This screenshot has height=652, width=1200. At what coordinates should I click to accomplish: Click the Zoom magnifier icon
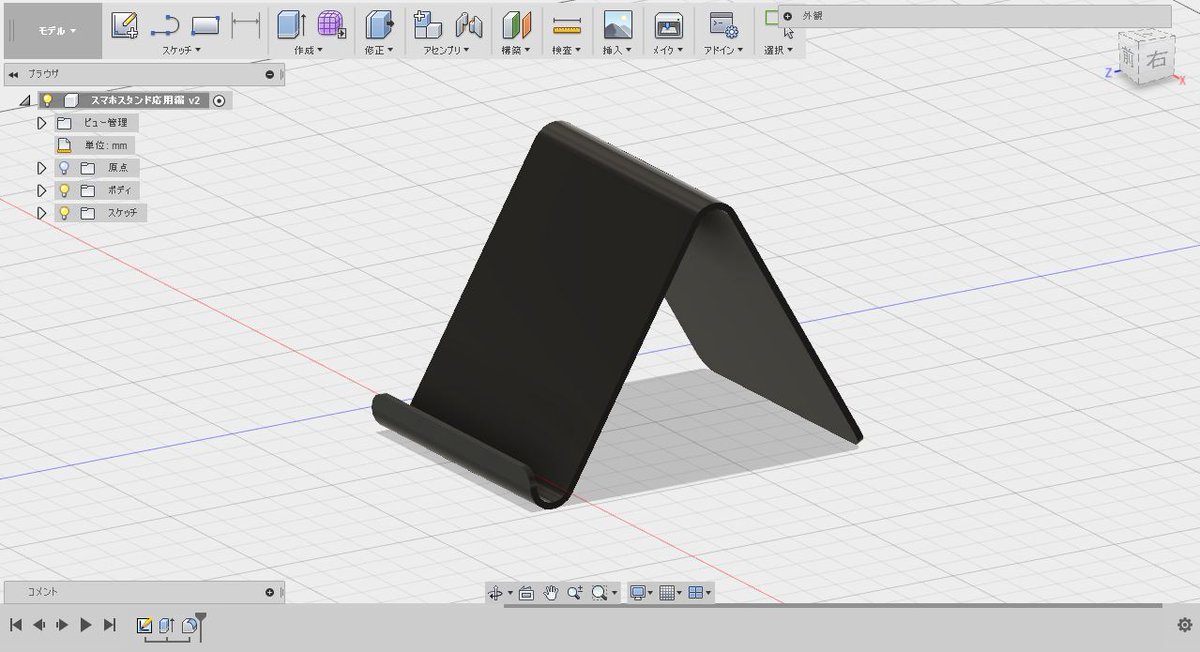pyautogui.click(x=574, y=593)
